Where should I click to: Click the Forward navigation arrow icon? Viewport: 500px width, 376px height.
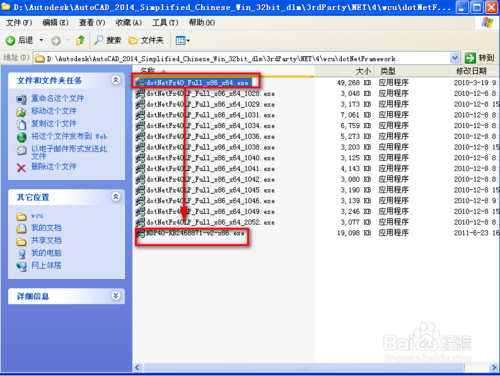(x=56, y=41)
